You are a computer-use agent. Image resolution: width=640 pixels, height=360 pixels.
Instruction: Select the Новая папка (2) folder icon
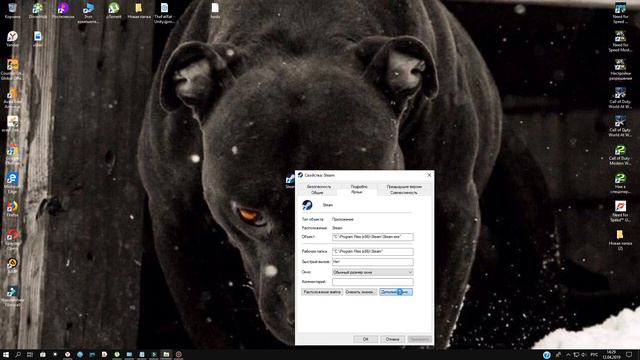[x=620, y=240]
